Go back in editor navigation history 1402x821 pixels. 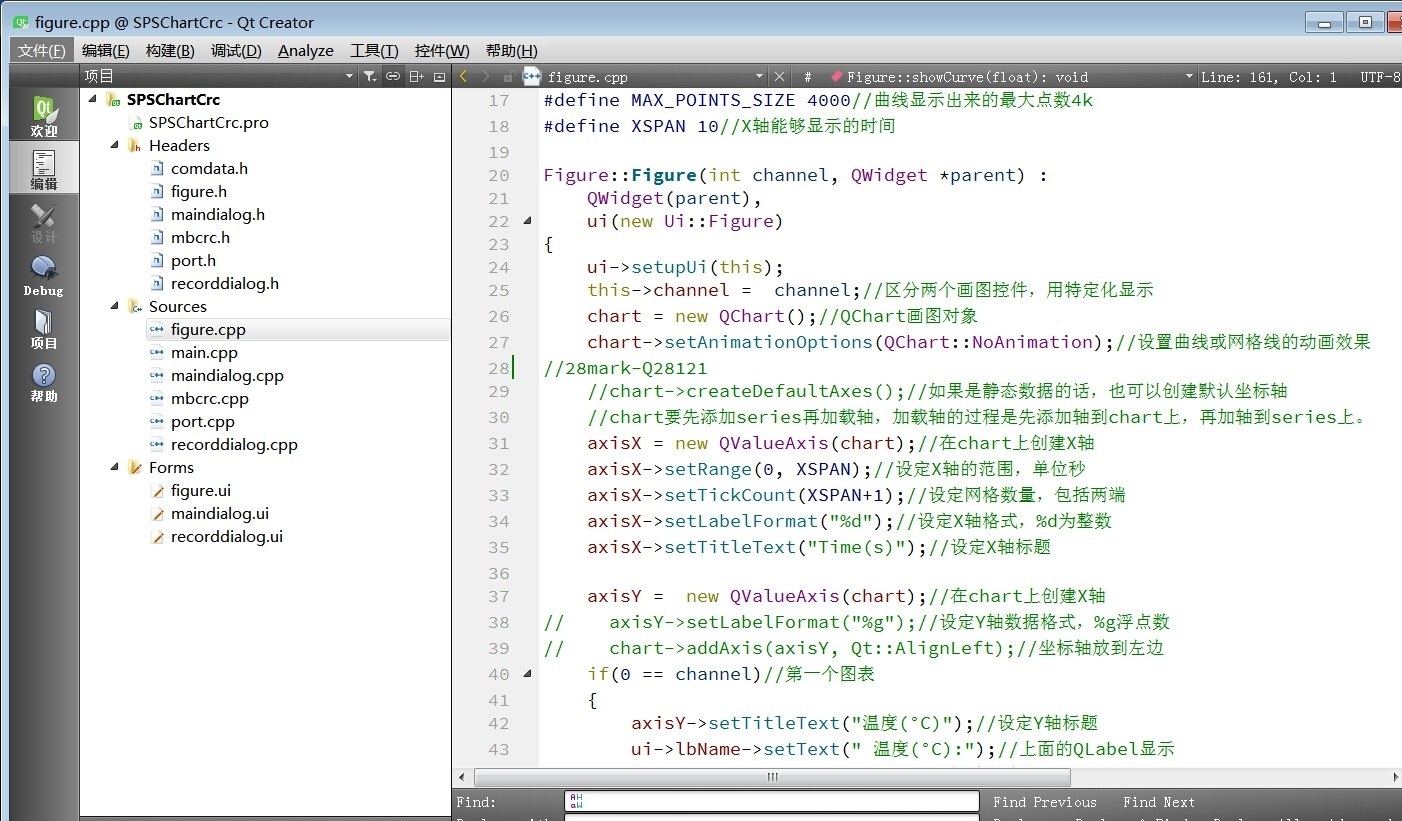(x=463, y=76)
